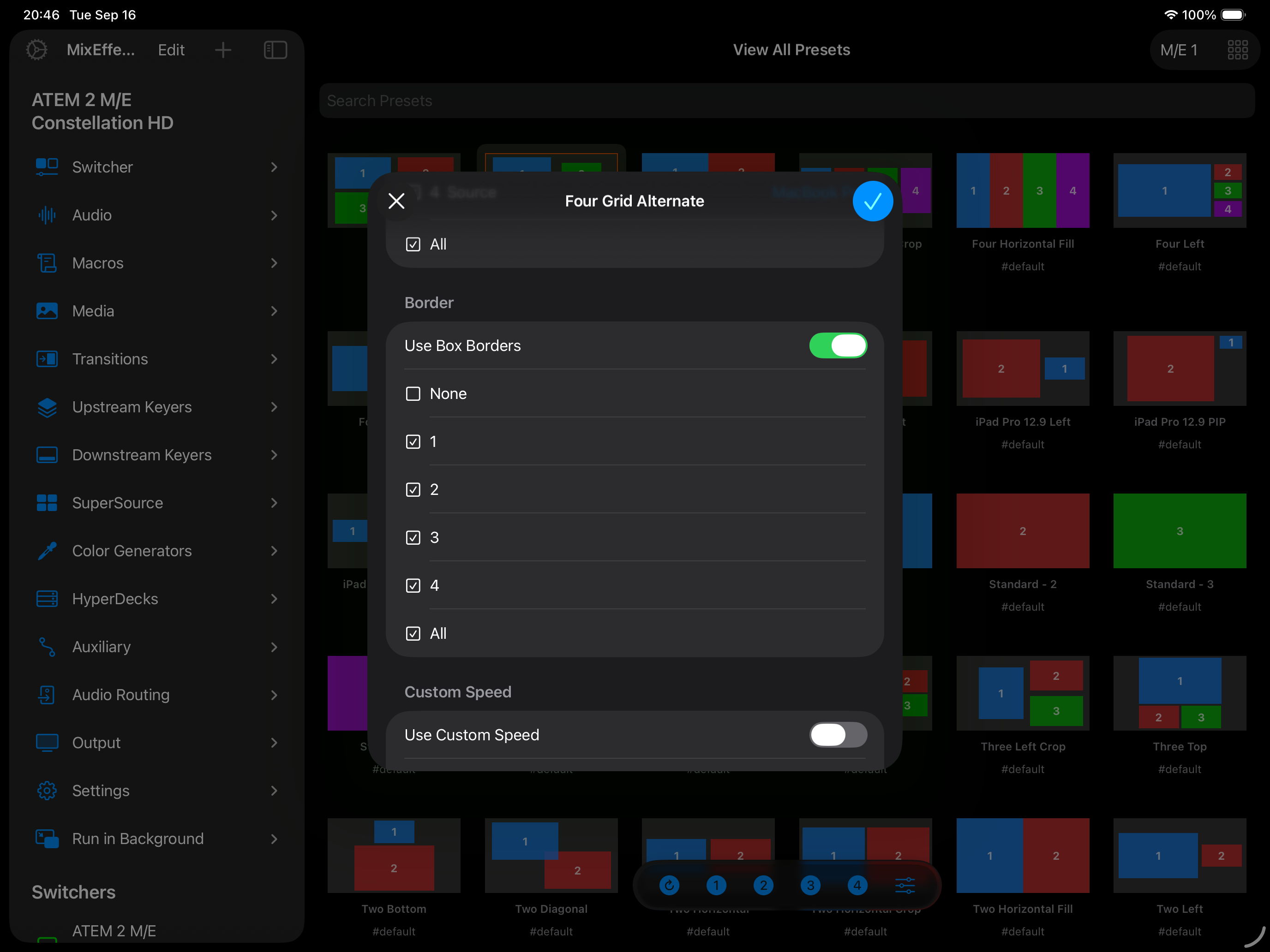Open the grid view icon near M/E 1
This screenshot has height=952, width=1270.
click(1238, 50)
